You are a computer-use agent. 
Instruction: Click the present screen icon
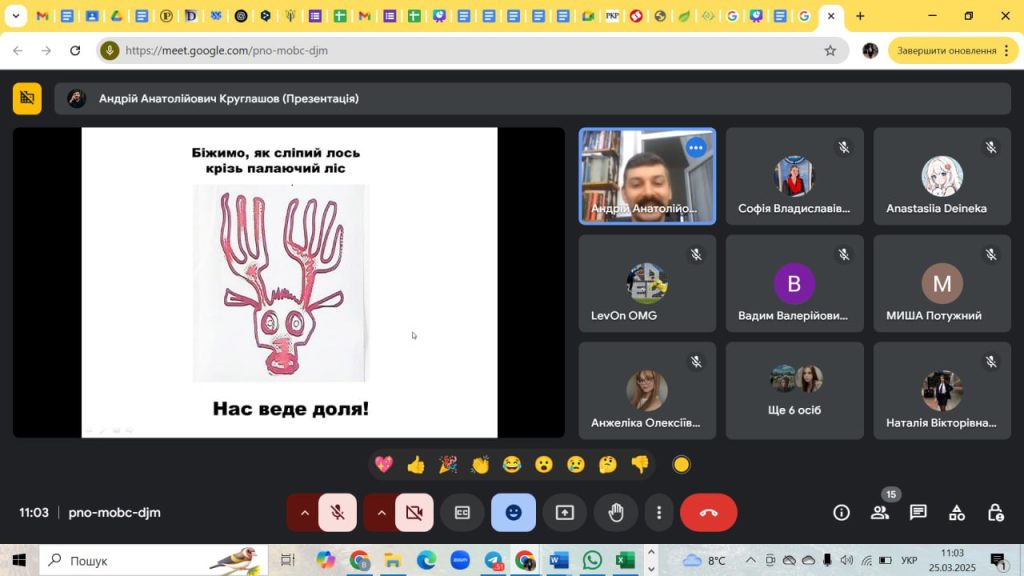[x=565, y=513]
